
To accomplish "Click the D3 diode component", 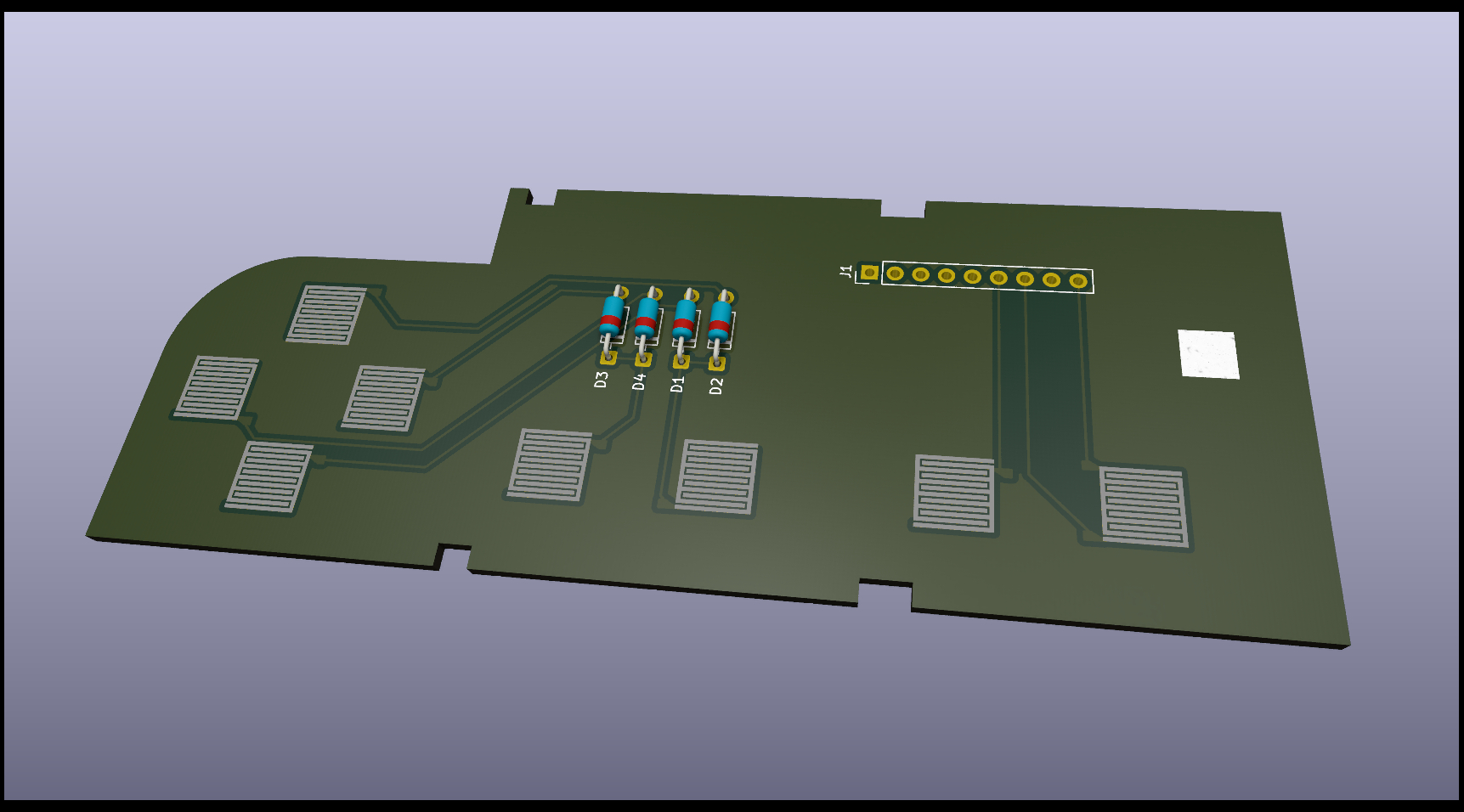I will point(611,314).
